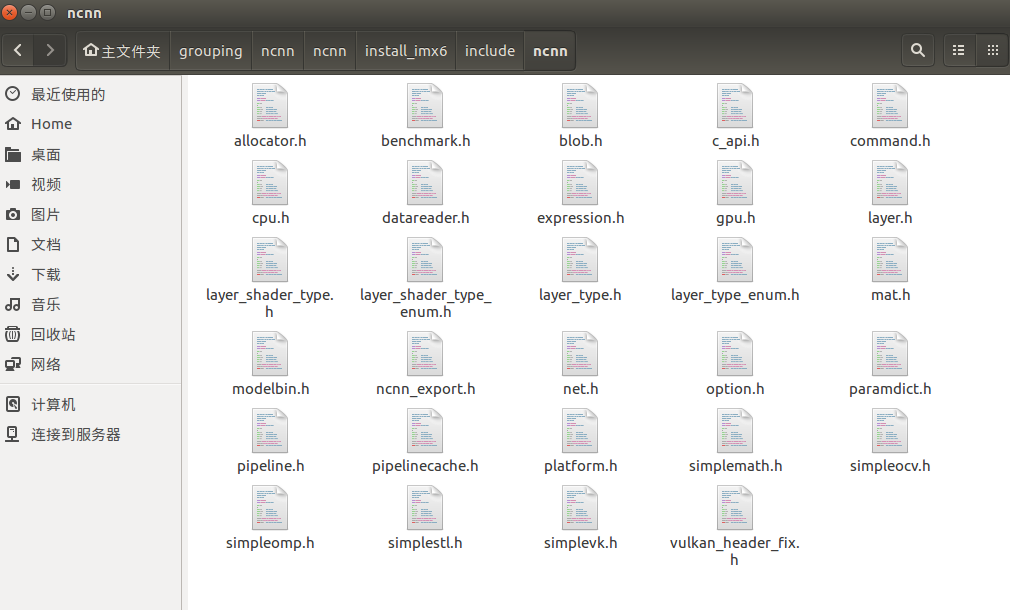Click the include breadcrumb segment
Screen dimensions: 1010x610
point(490,51)
